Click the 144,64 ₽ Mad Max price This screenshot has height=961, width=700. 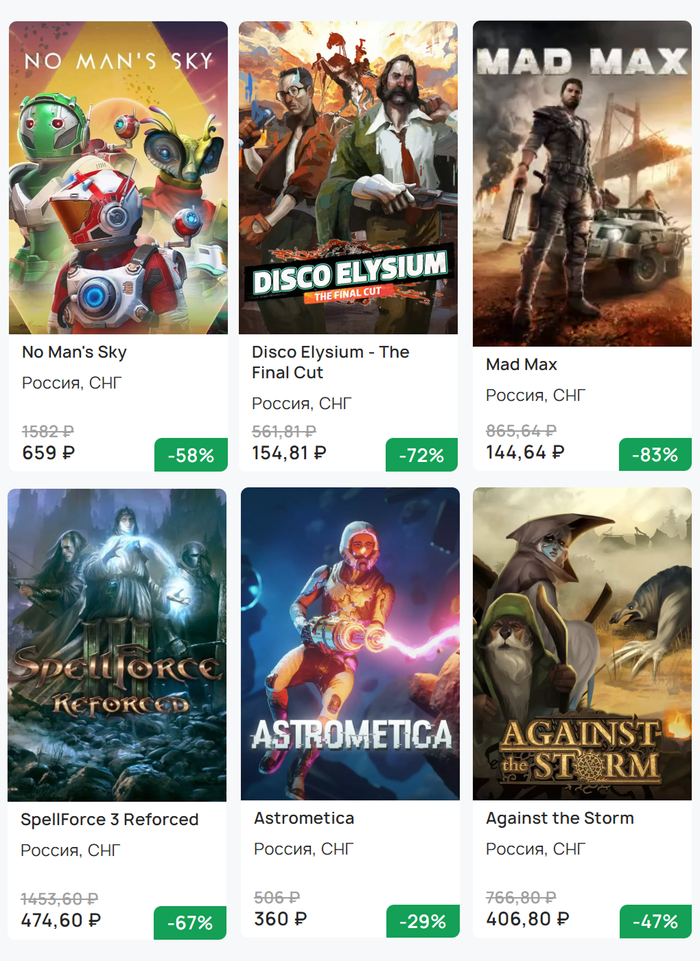click(x=525, y=452)
